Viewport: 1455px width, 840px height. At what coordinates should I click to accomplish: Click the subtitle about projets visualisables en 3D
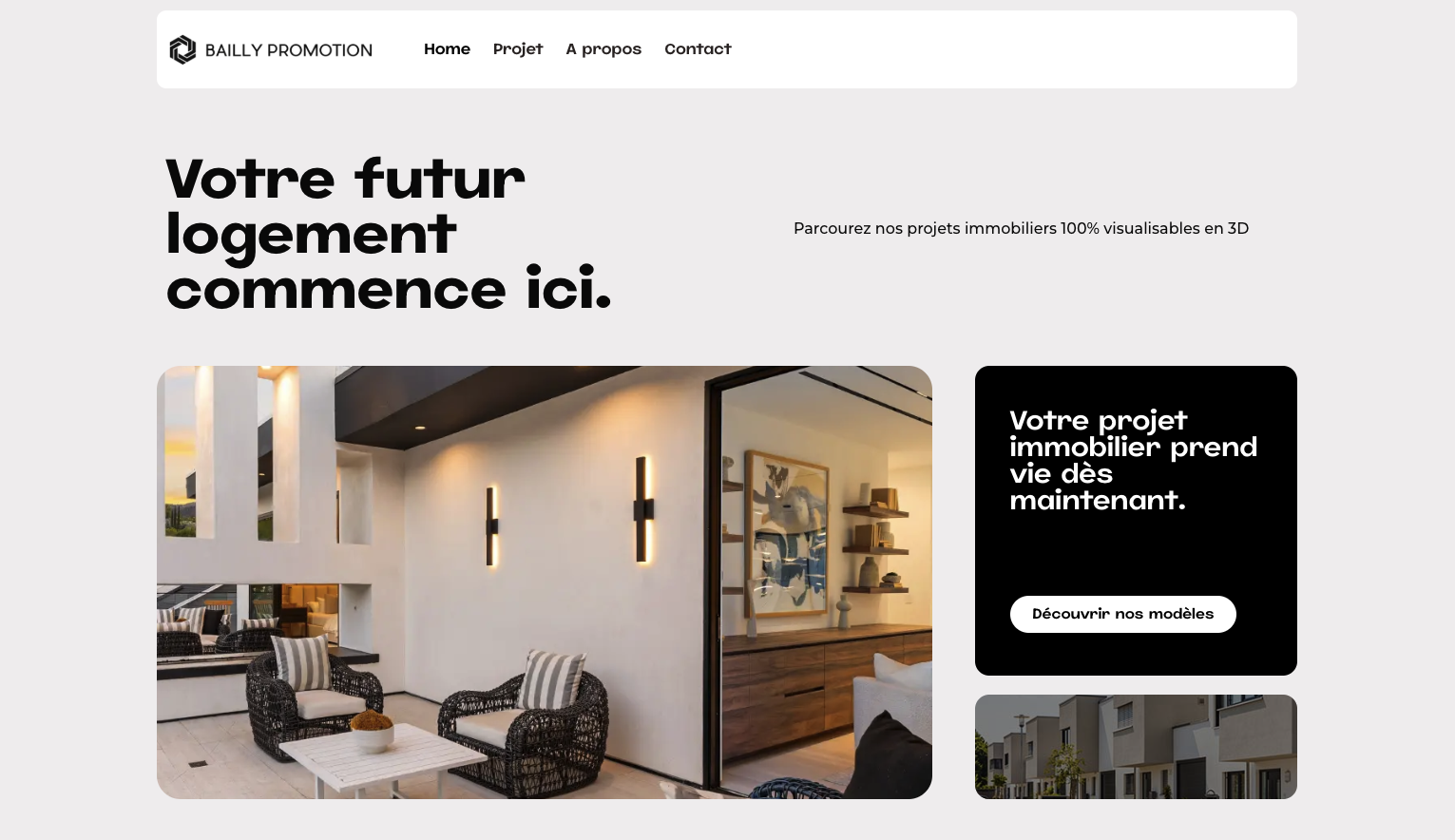click(x=1021, y=228)
